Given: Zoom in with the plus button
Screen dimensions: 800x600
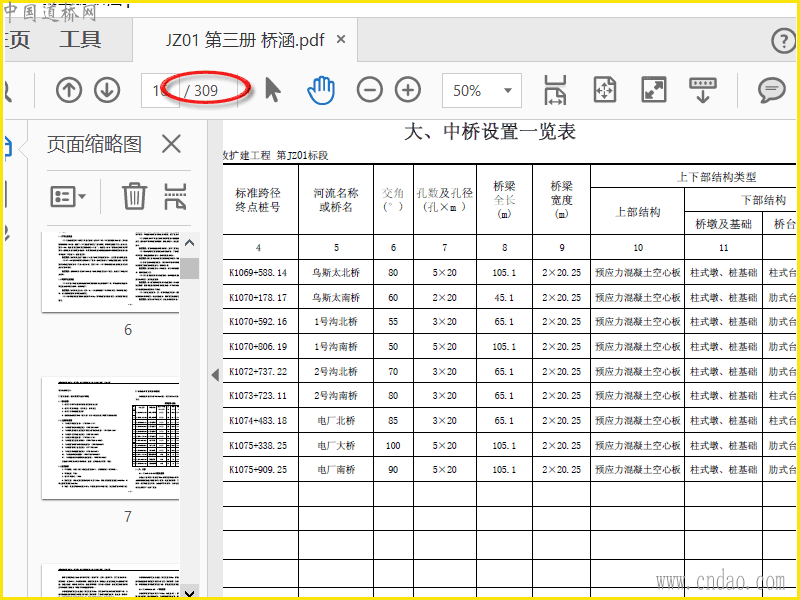Looking at the screenshot, I should [x=408, y=90].
